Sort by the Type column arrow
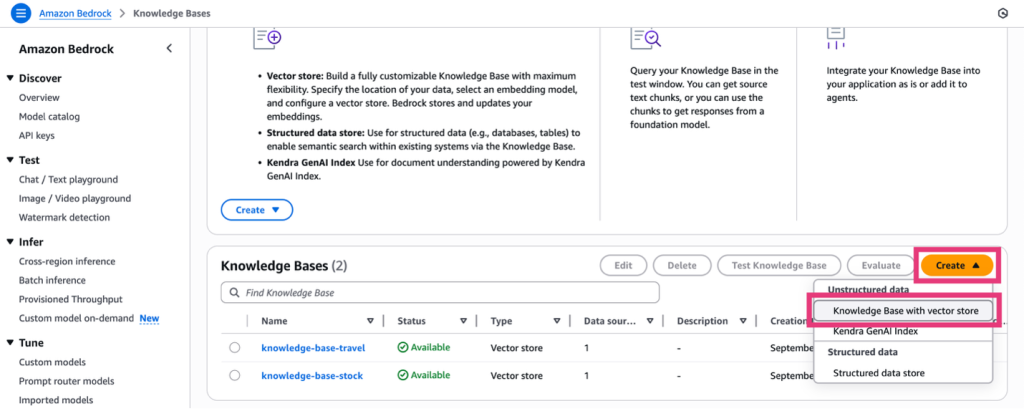 point(557,321)
